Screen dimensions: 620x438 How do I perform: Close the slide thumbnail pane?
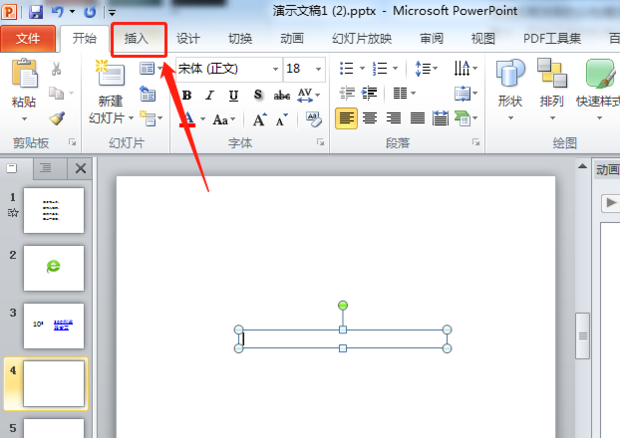(x=81, y=169)
